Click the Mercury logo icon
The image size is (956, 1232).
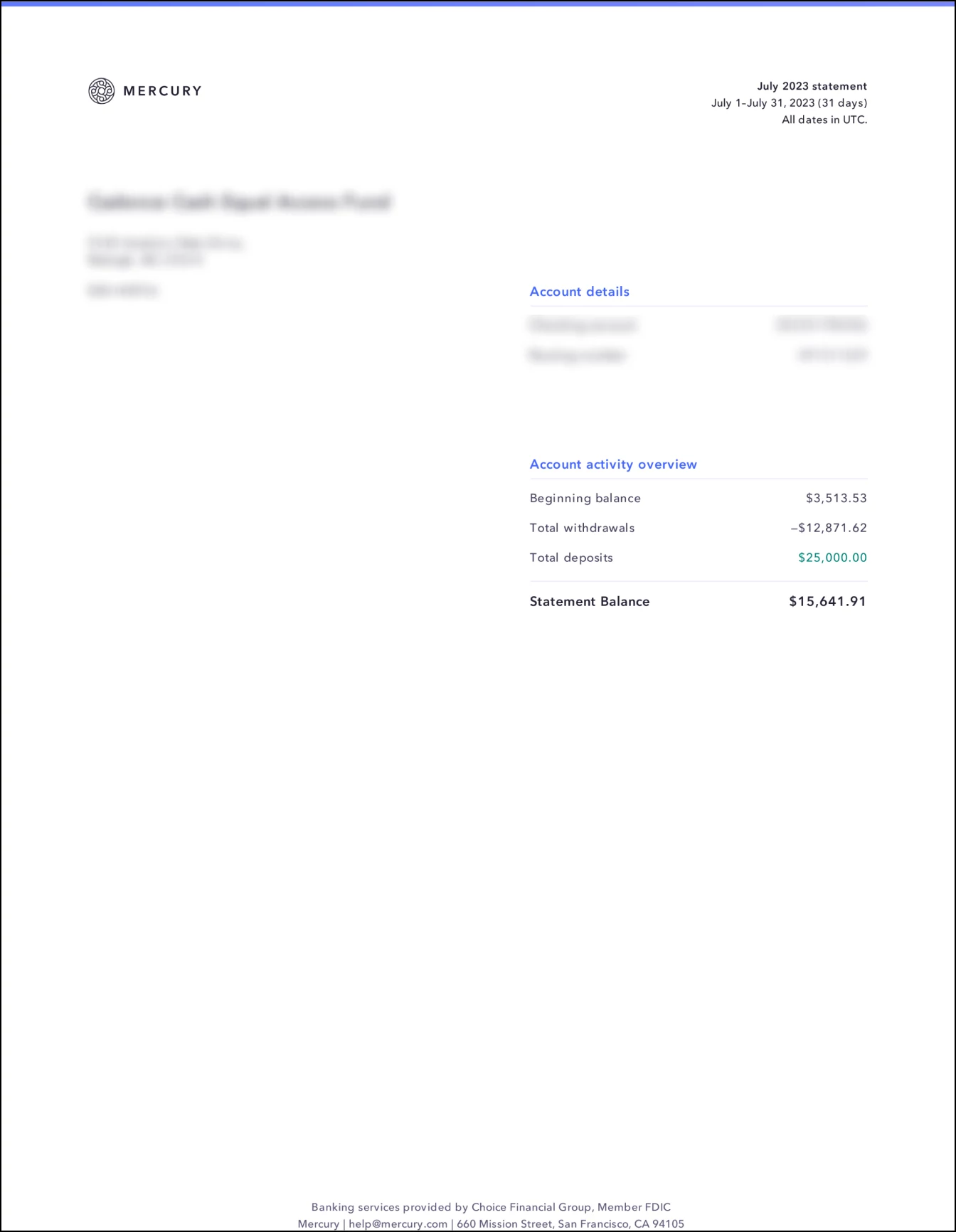tap(101, 91)
